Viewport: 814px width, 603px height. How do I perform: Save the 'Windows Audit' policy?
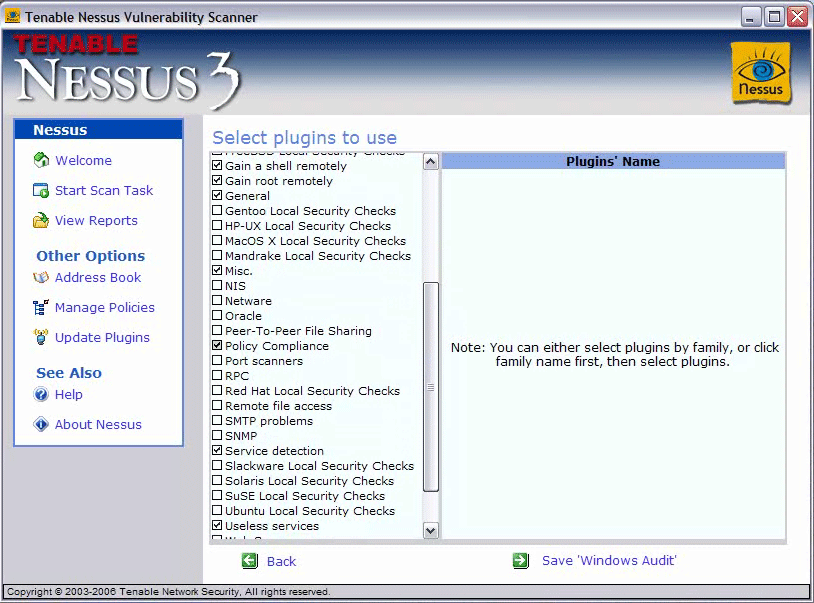[609, 560]
